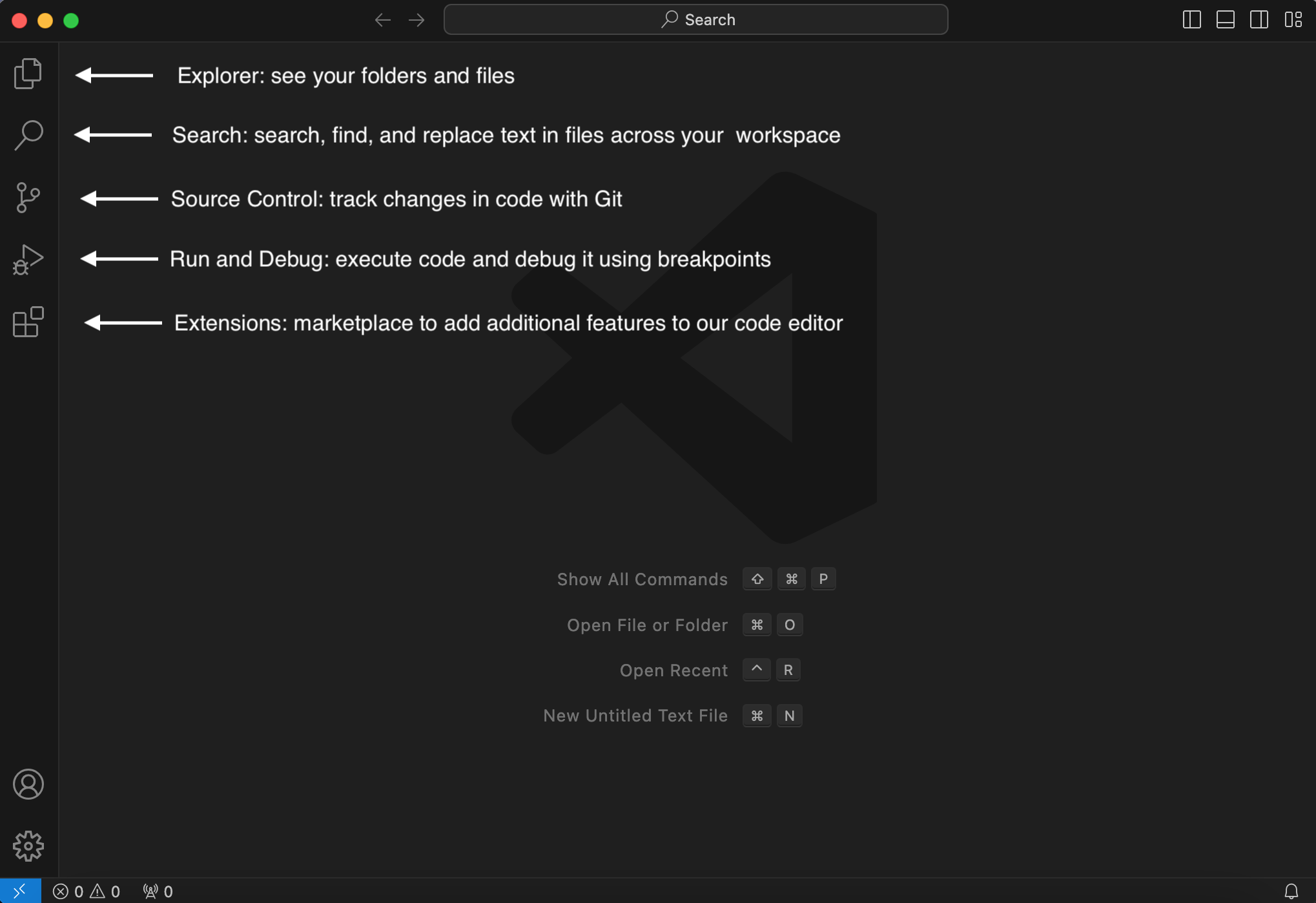The height and width of the screenshot is (903, 1316).
Task: Open the notifications bell
Action: (1291, 891)
